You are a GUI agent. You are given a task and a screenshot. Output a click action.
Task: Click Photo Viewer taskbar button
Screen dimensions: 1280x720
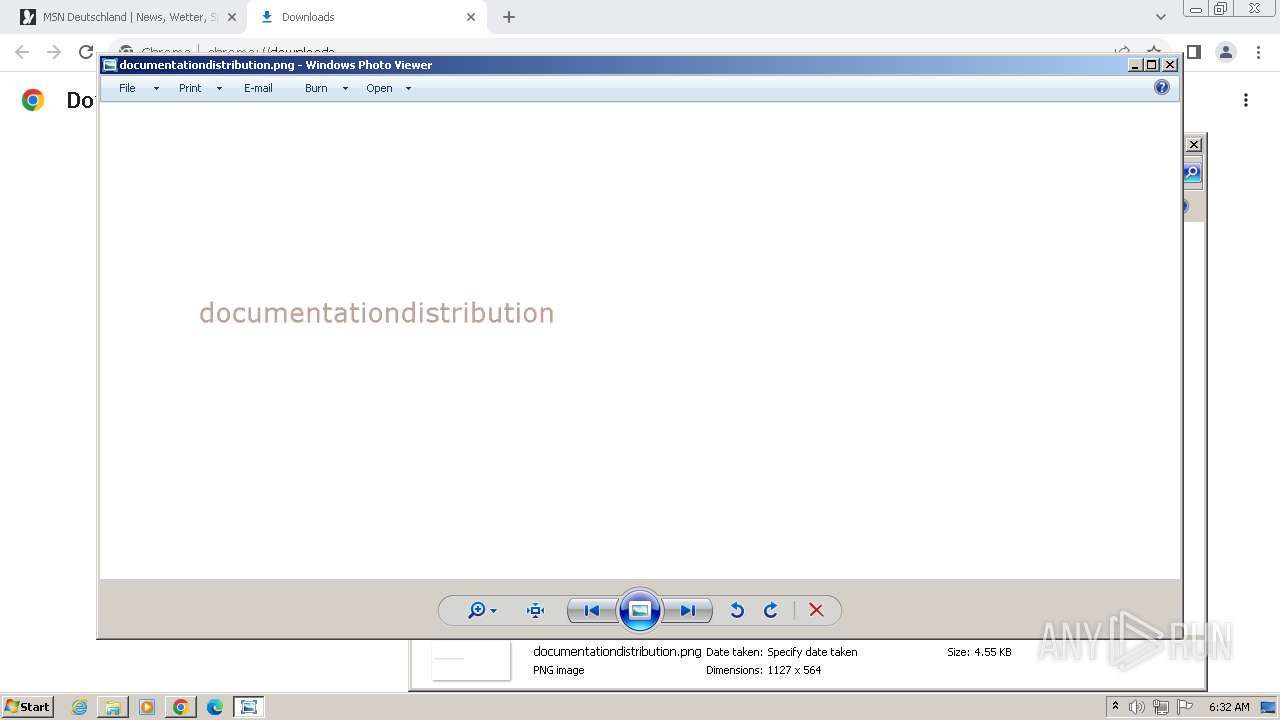[x=249, y=707]
